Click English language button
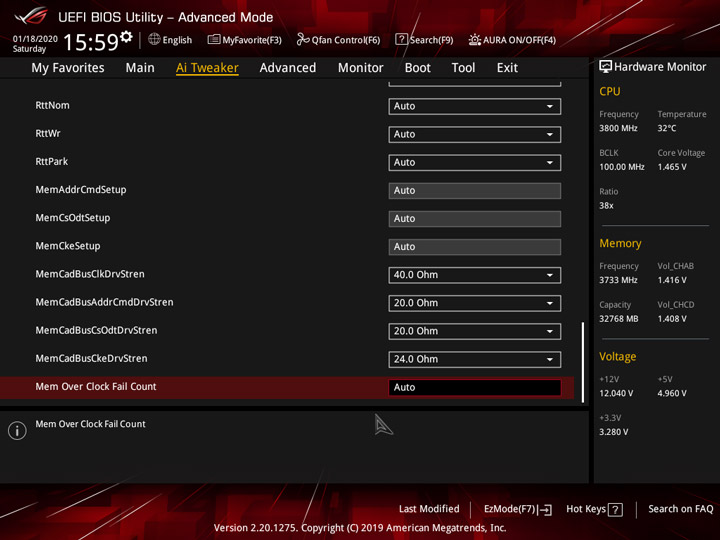Image resolution: width=720 pixels, height=540 pixels. (170, 40)
